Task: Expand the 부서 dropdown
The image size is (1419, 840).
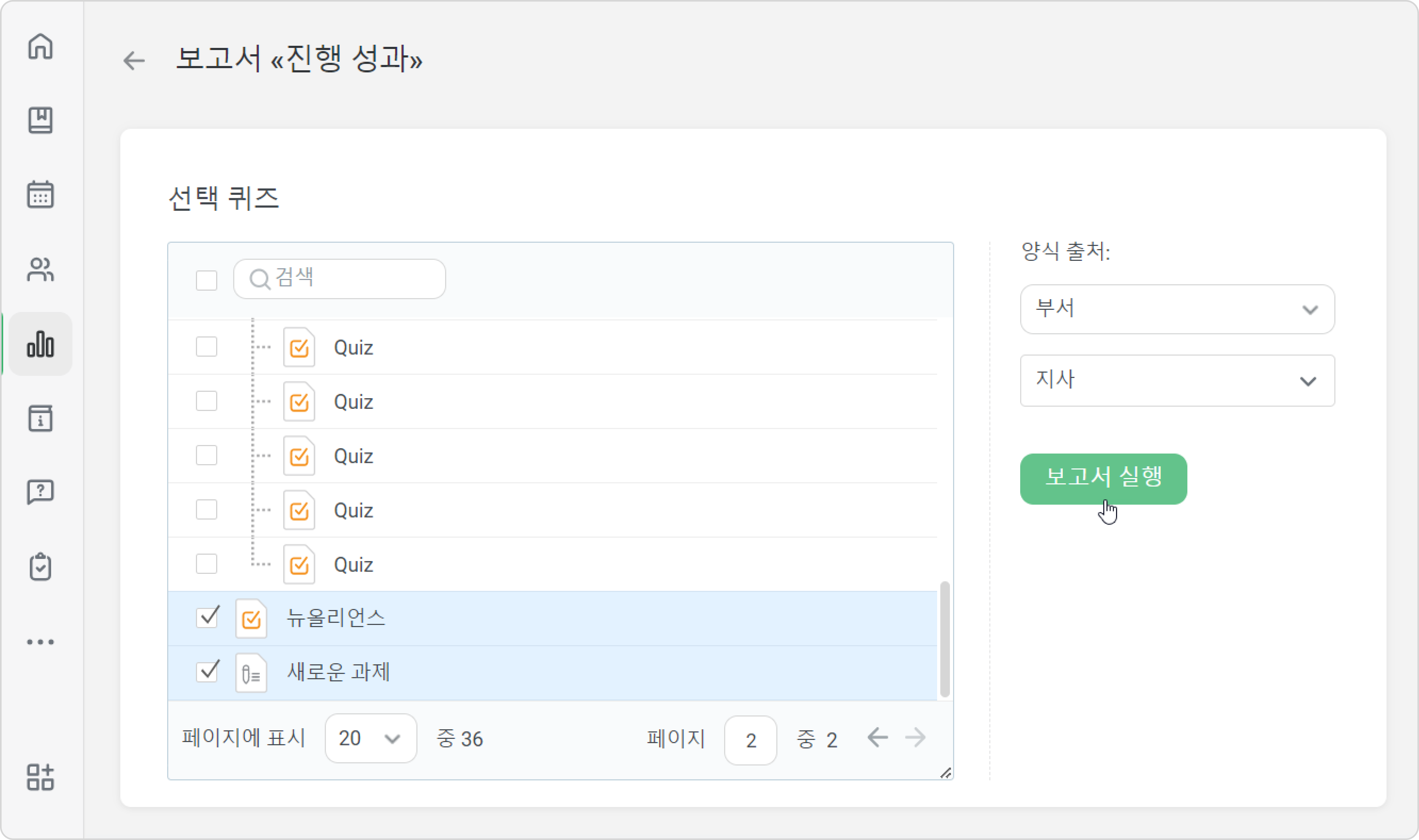Action: [x=1177, y=309]
